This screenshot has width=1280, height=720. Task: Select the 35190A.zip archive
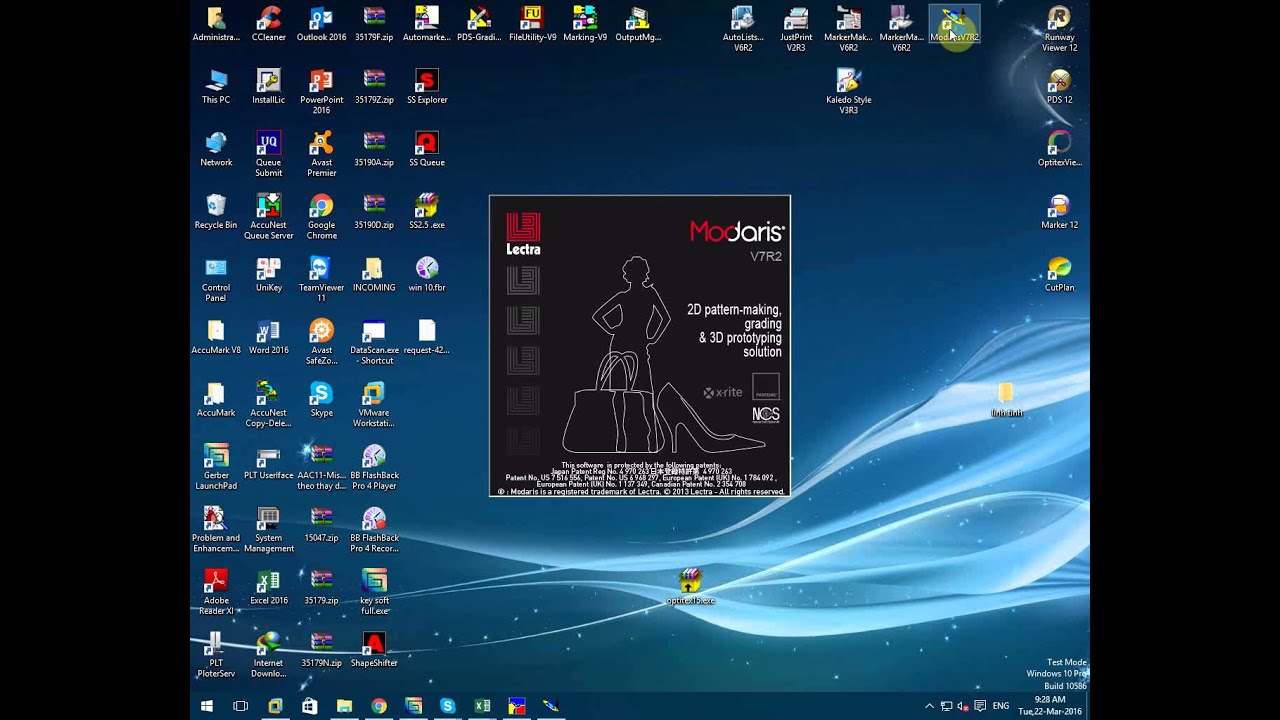(374, 149)
